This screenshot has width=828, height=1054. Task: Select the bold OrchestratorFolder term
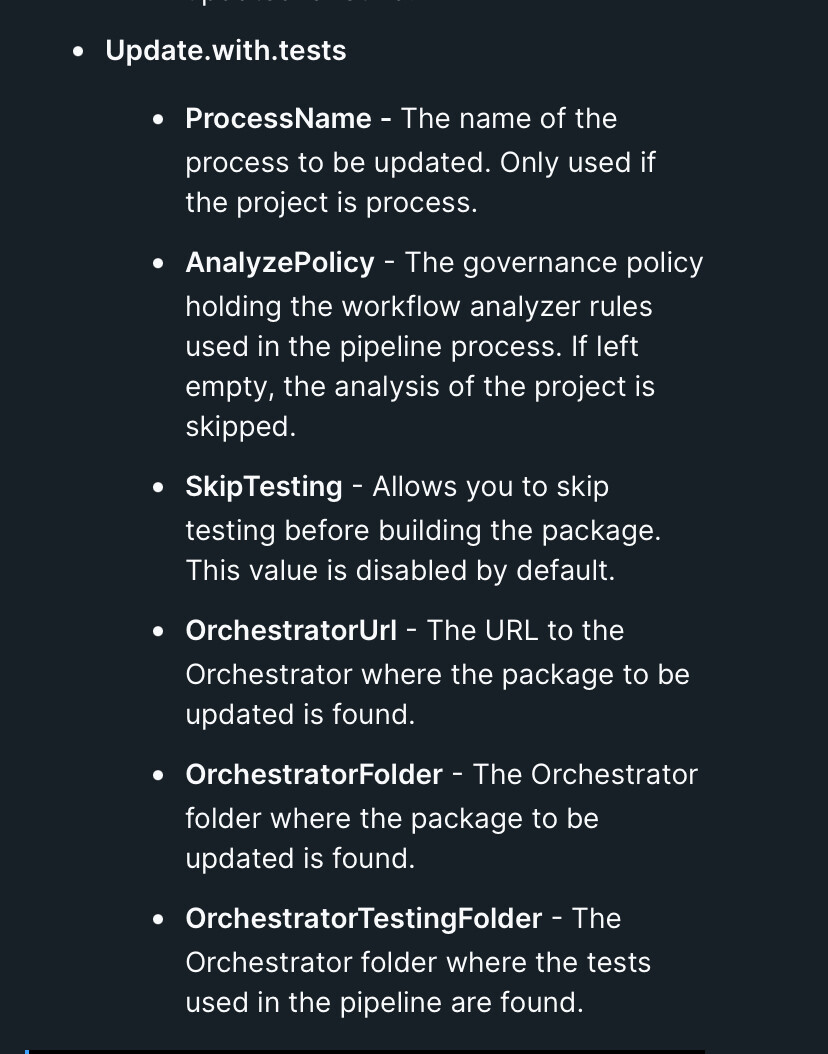coord(314,774)
